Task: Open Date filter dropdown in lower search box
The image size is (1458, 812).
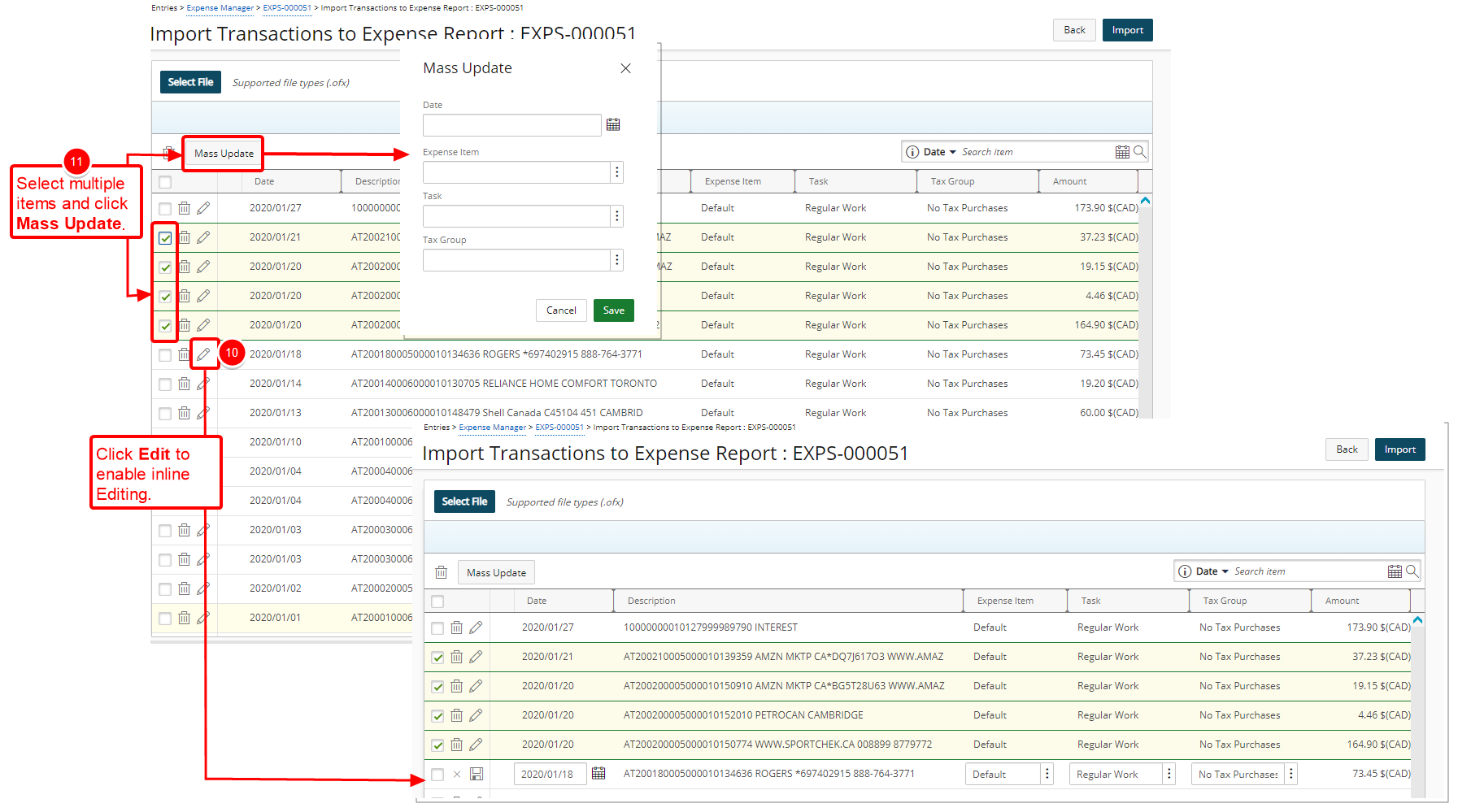Action: pyautogui.click(x=1212, y=571)
